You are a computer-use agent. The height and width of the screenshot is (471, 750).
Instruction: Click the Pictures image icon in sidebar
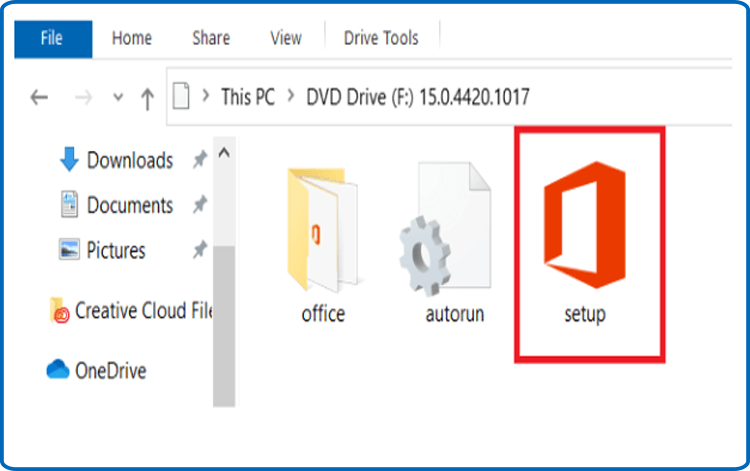69,250
